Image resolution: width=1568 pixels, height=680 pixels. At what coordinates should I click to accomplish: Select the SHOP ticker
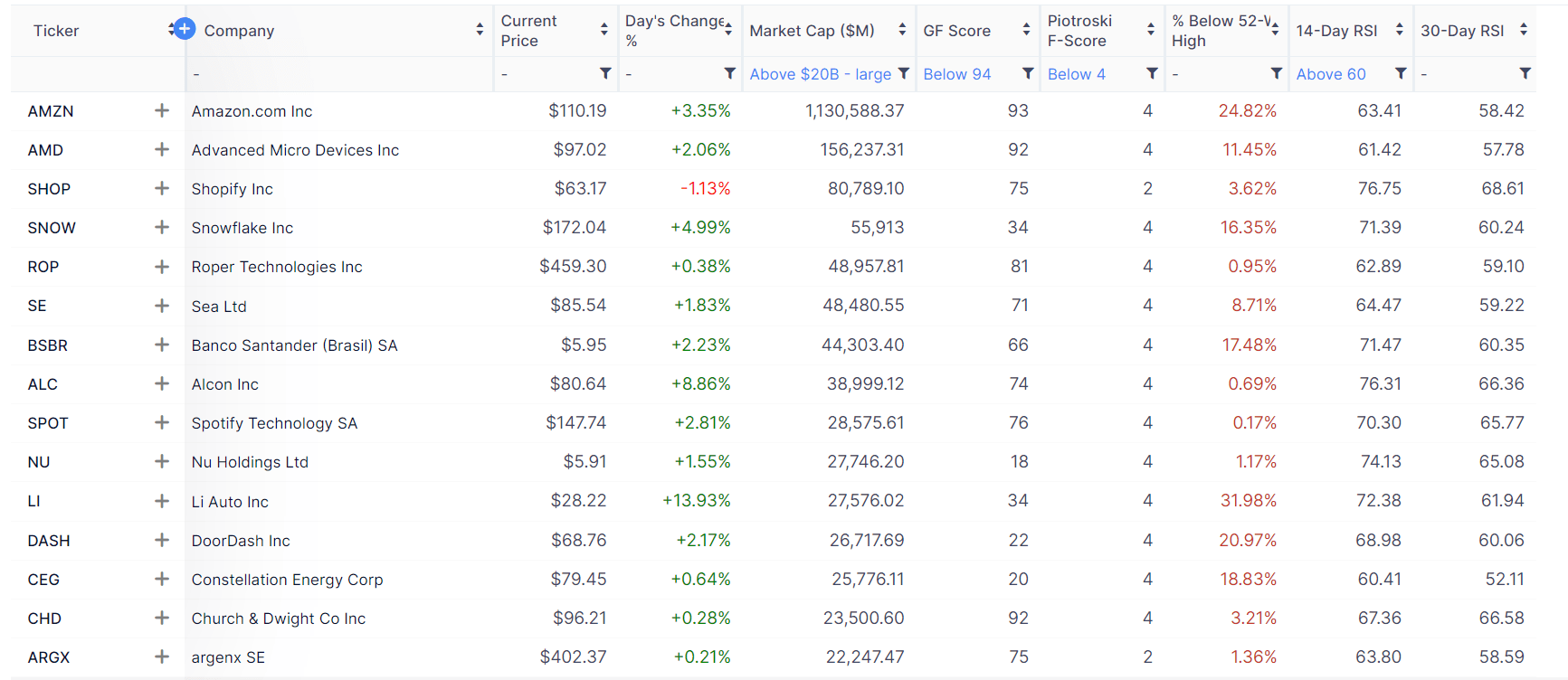pyautogui.click(x=49, y=189)
